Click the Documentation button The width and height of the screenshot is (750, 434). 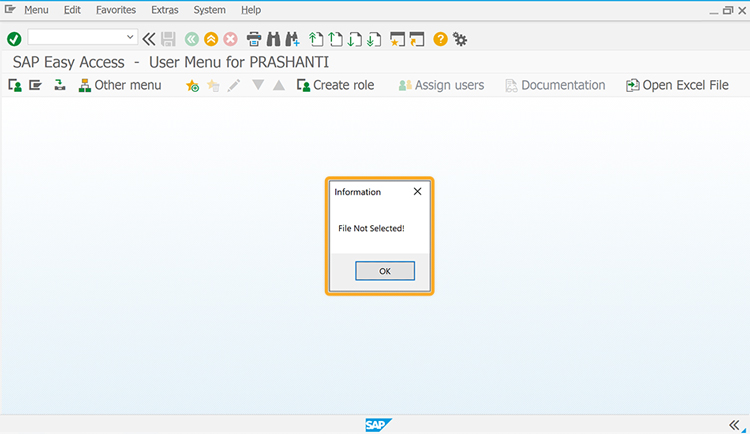click(x=555, y=85)
